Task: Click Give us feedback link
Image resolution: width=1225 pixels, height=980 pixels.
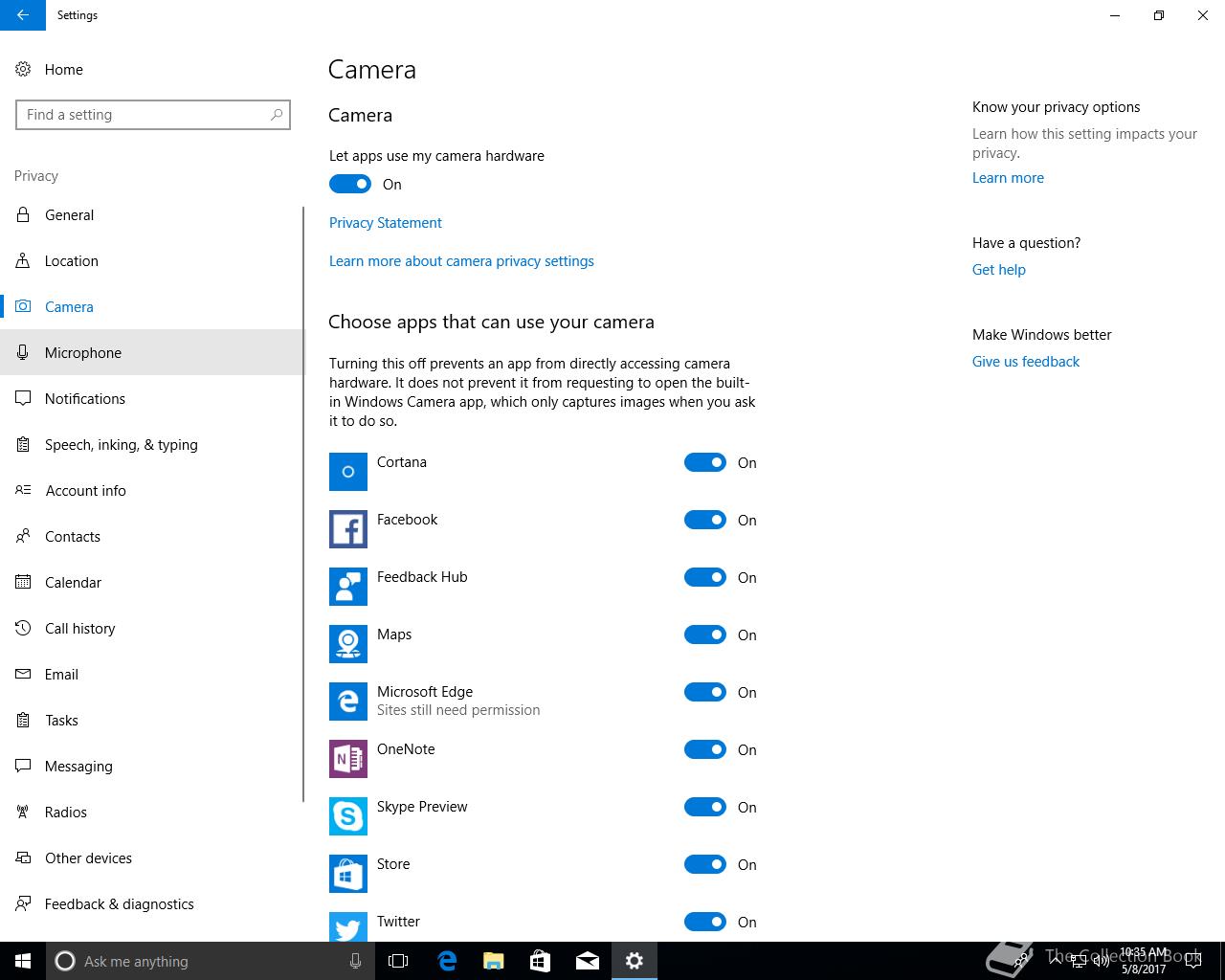Action: coord(1026,362)
